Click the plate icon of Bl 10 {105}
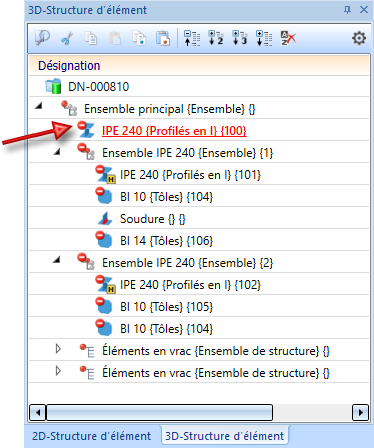This screenshot has width=374, height=448. tap(104, 306)
